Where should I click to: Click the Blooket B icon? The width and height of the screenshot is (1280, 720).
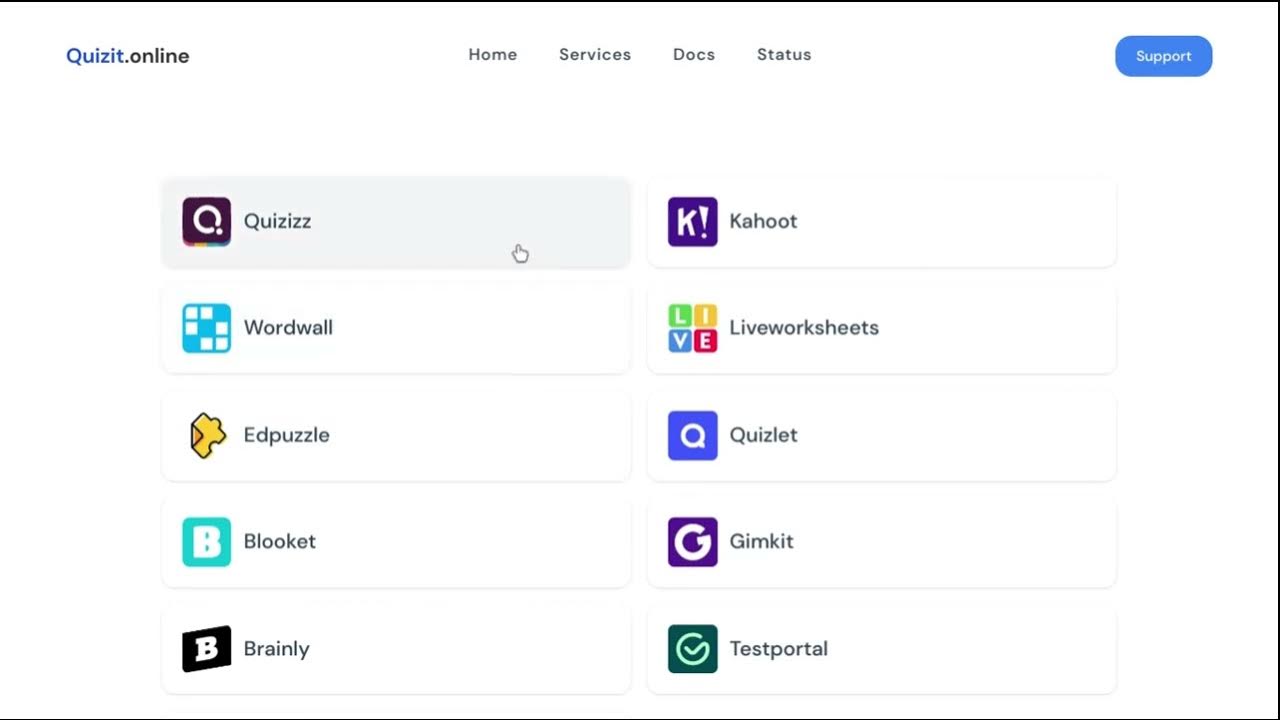coord(206,542)
